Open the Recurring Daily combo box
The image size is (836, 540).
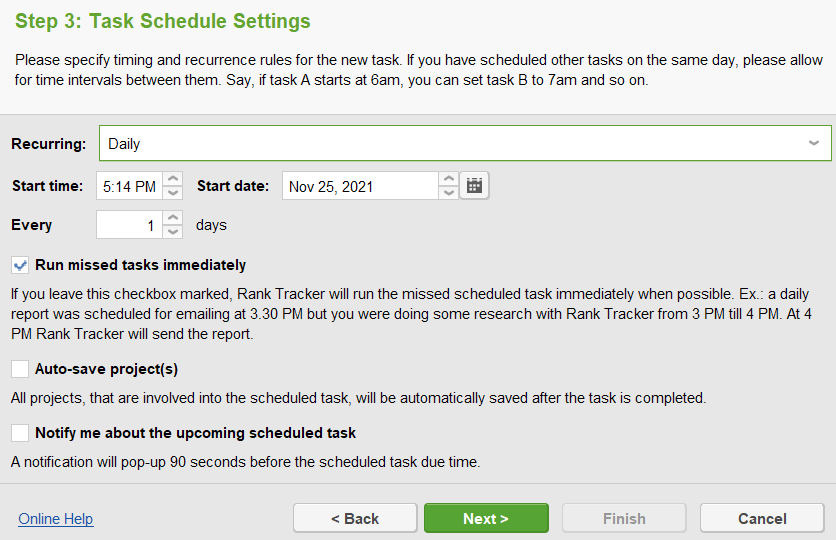465,143
